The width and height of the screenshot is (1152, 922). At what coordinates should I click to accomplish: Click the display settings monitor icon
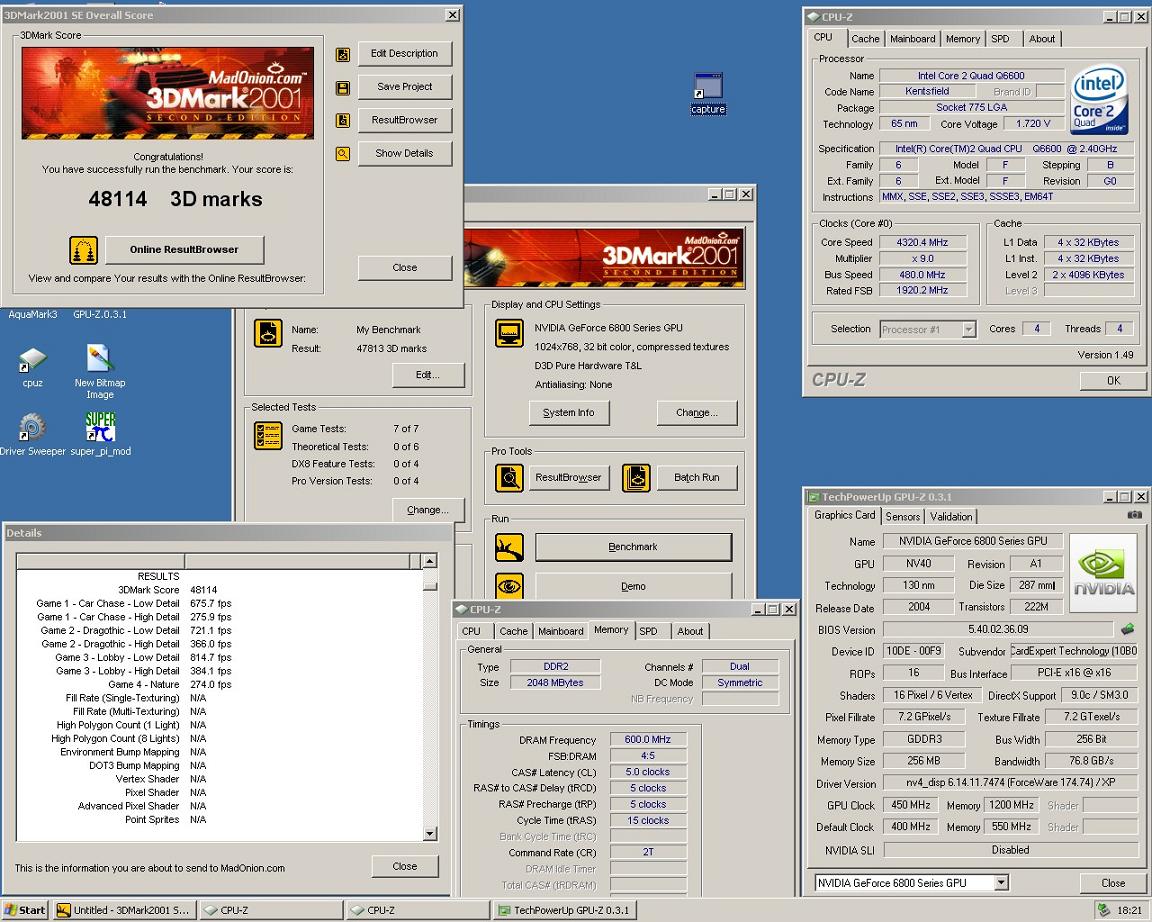(x=509, y=333)
